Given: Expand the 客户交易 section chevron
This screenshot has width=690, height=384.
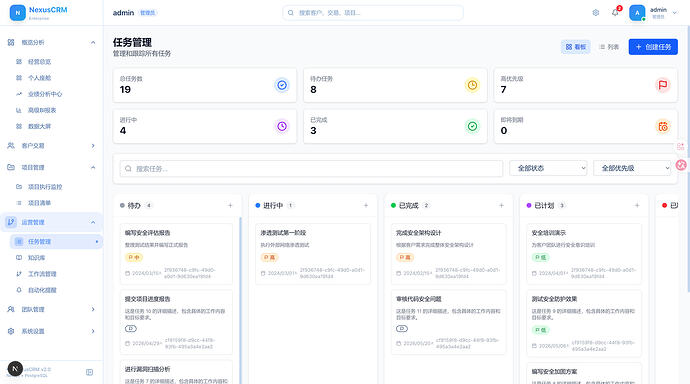Looking at the screenshot, I should 93,146.
